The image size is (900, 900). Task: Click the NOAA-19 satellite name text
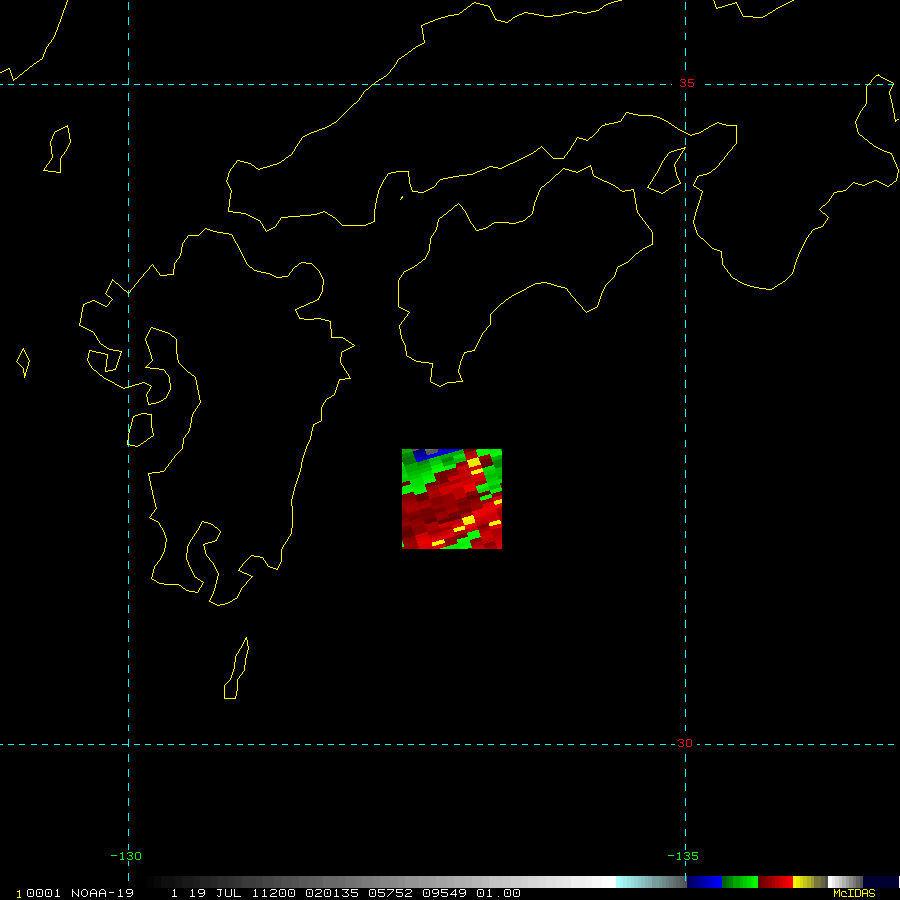pos(105,893)
